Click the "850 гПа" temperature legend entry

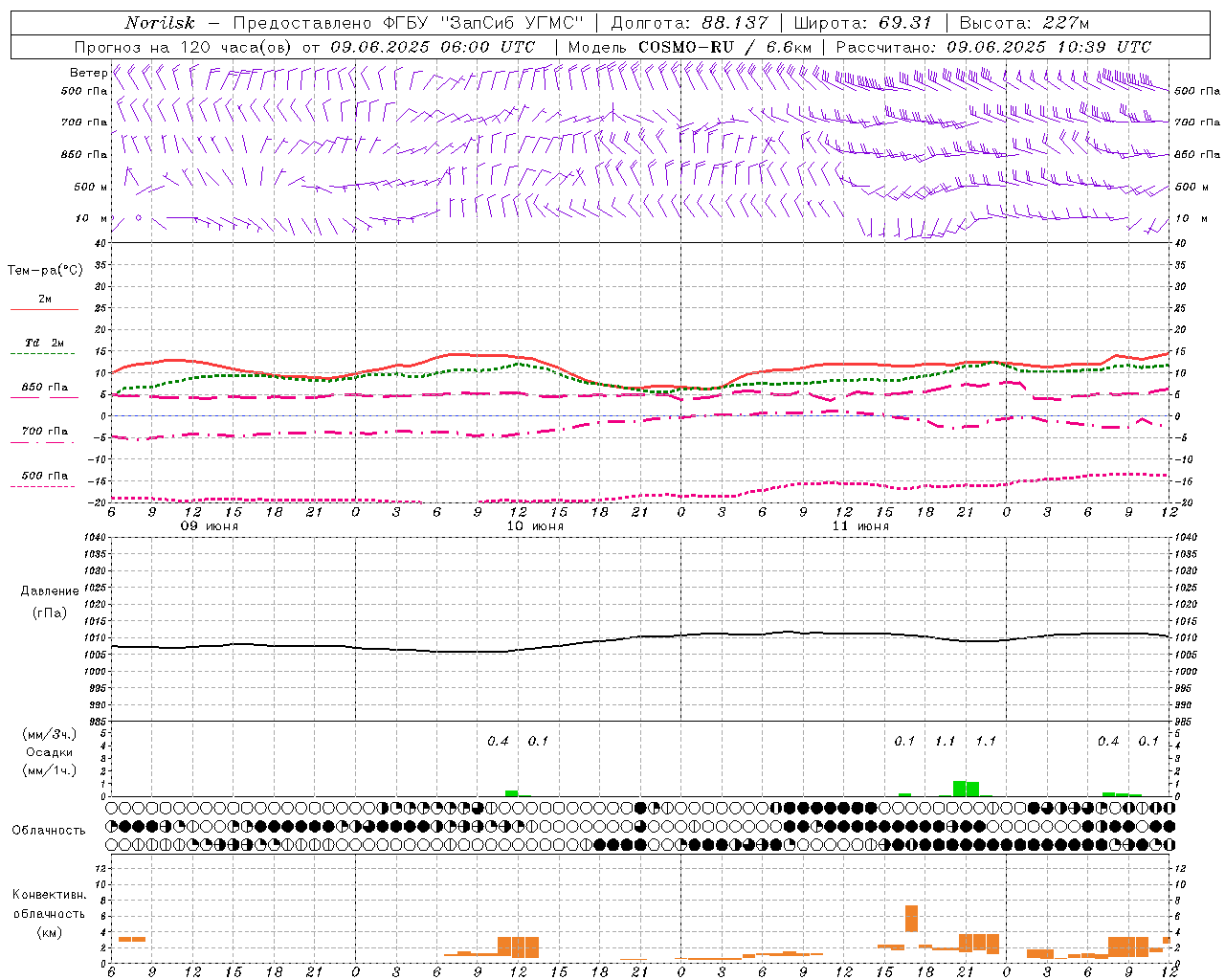(x=45, y=388)
